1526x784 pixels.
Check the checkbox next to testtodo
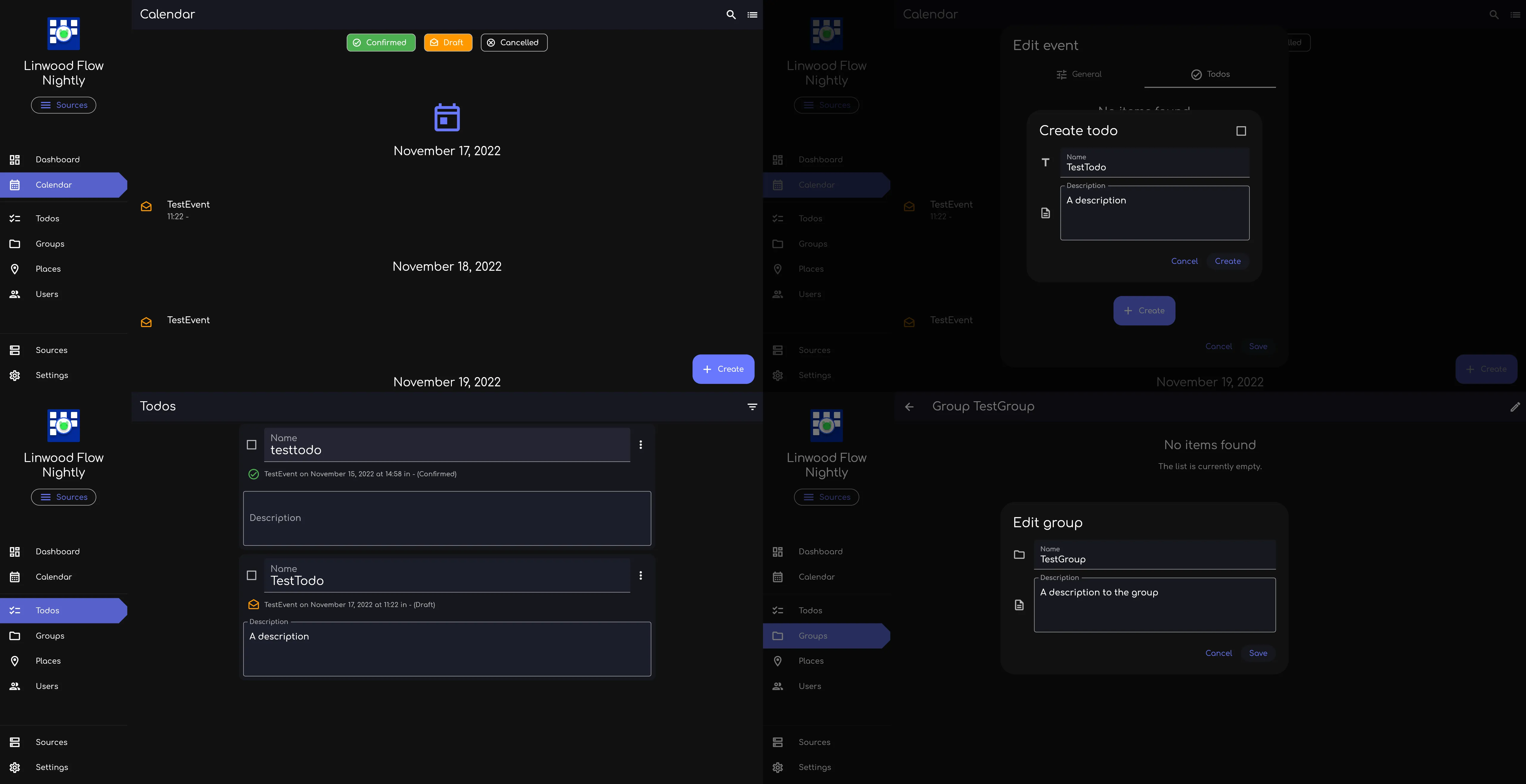(x=252, y=445)
